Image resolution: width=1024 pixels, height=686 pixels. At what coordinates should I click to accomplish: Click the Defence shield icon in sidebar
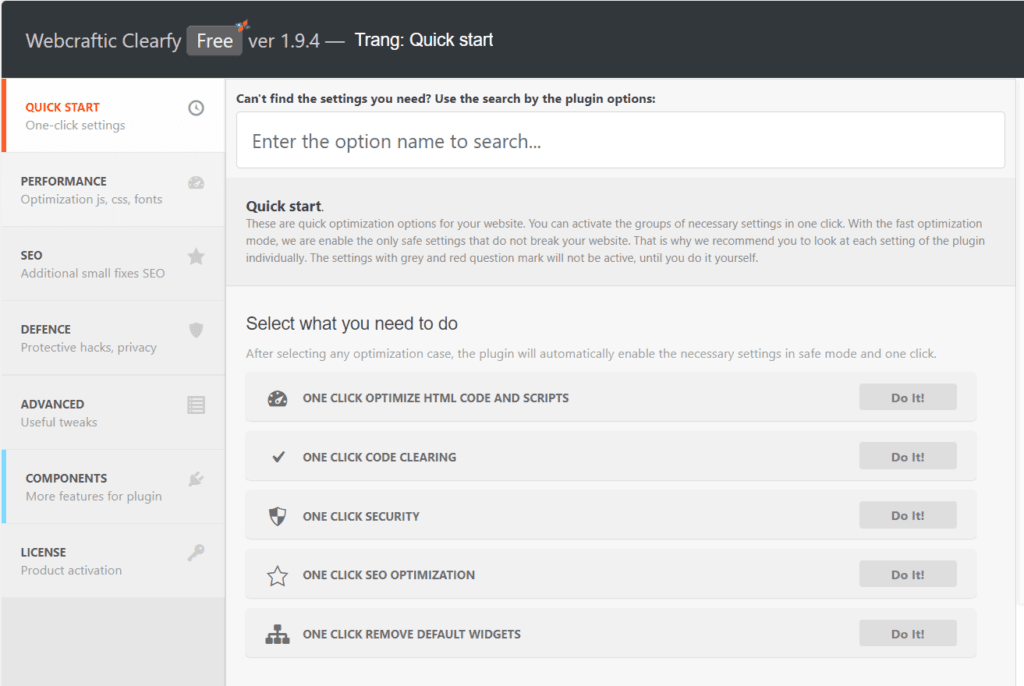pyautogui.click(x=196, y=330)
